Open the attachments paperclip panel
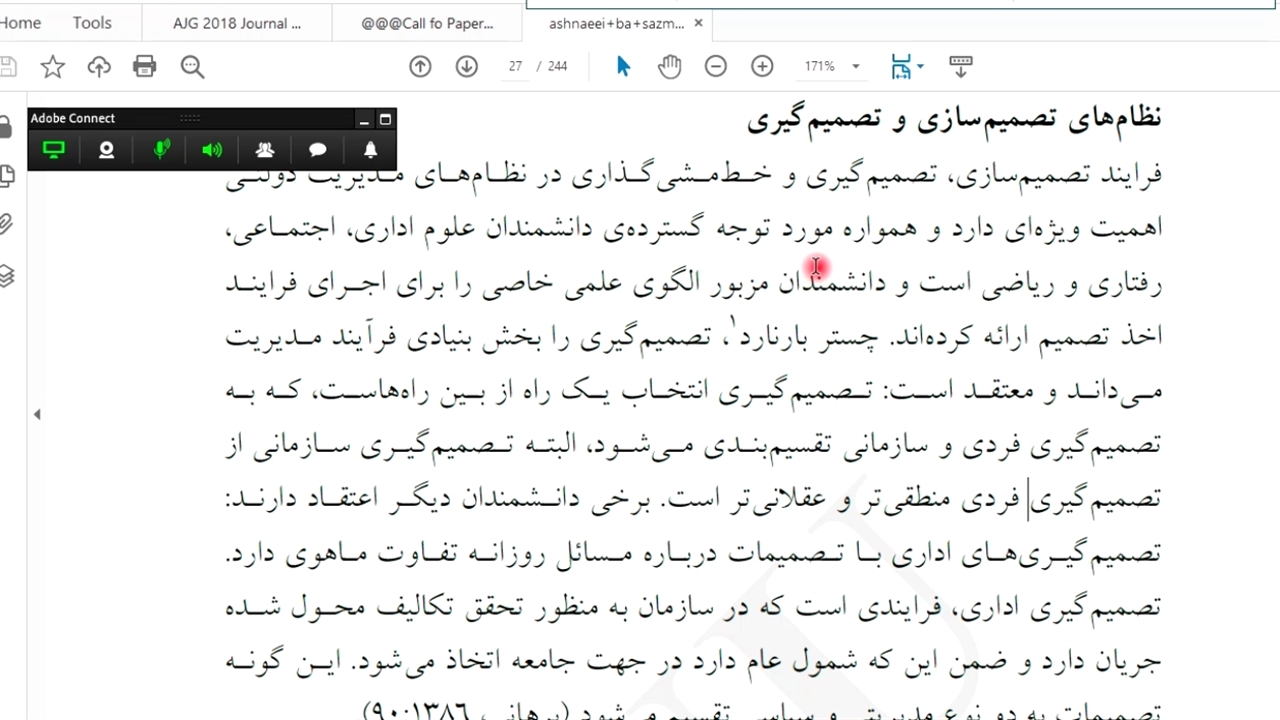 6,224
